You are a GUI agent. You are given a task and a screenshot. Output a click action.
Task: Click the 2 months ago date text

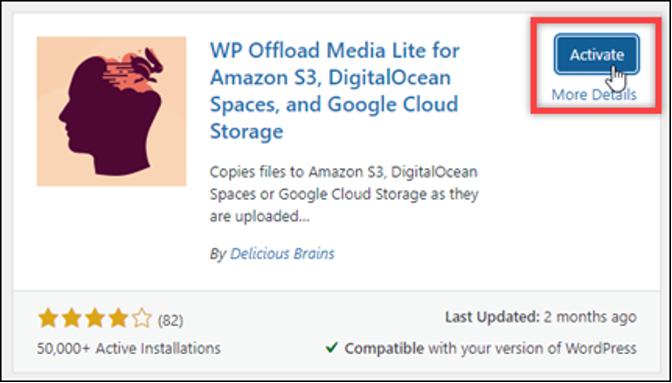pos(590,317)
